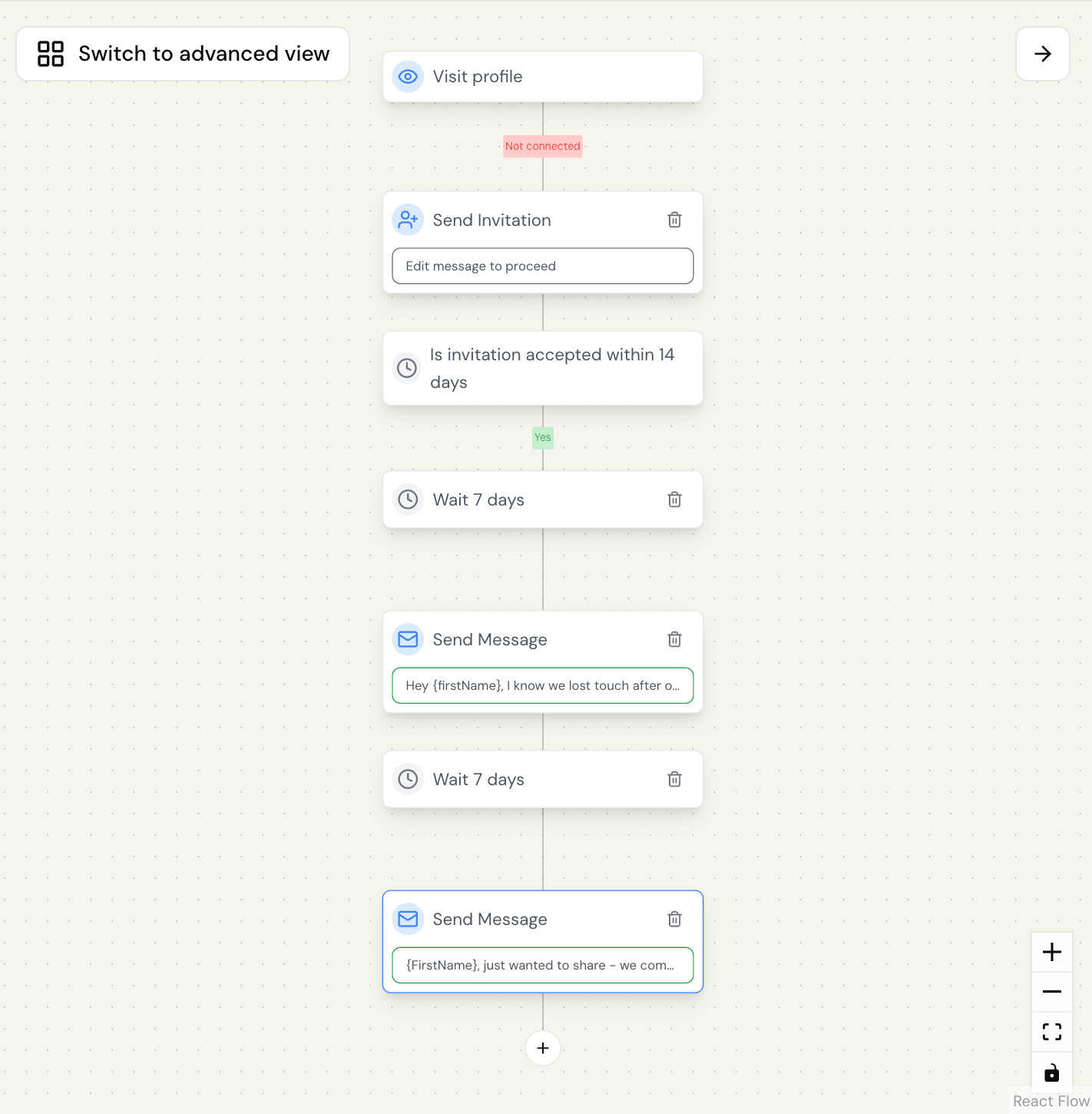Zoom out of the flow canvas
1092x1114 pixels.
(1051, 992)
